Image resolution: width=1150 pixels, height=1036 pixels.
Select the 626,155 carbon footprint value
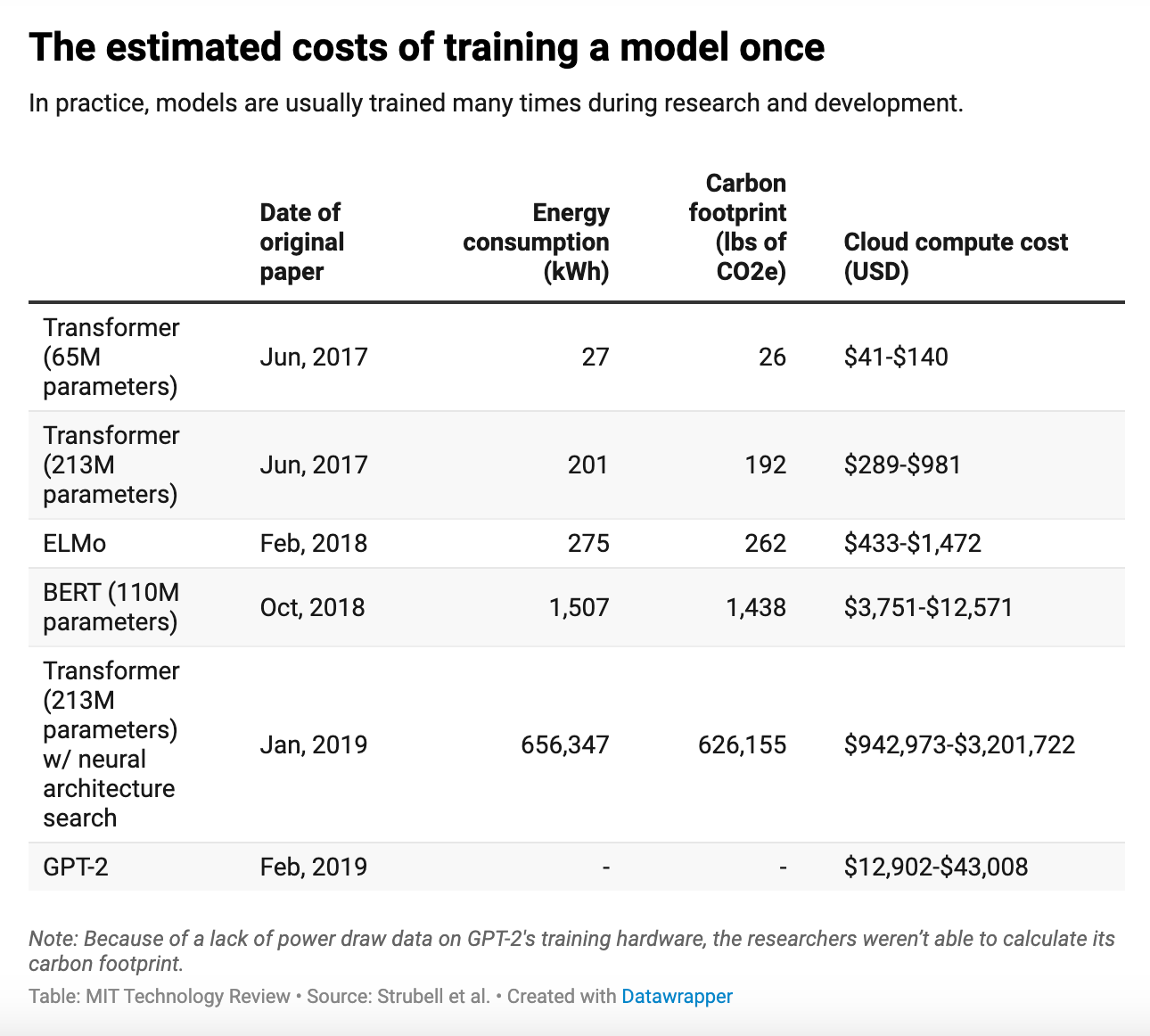click(742, 744)
